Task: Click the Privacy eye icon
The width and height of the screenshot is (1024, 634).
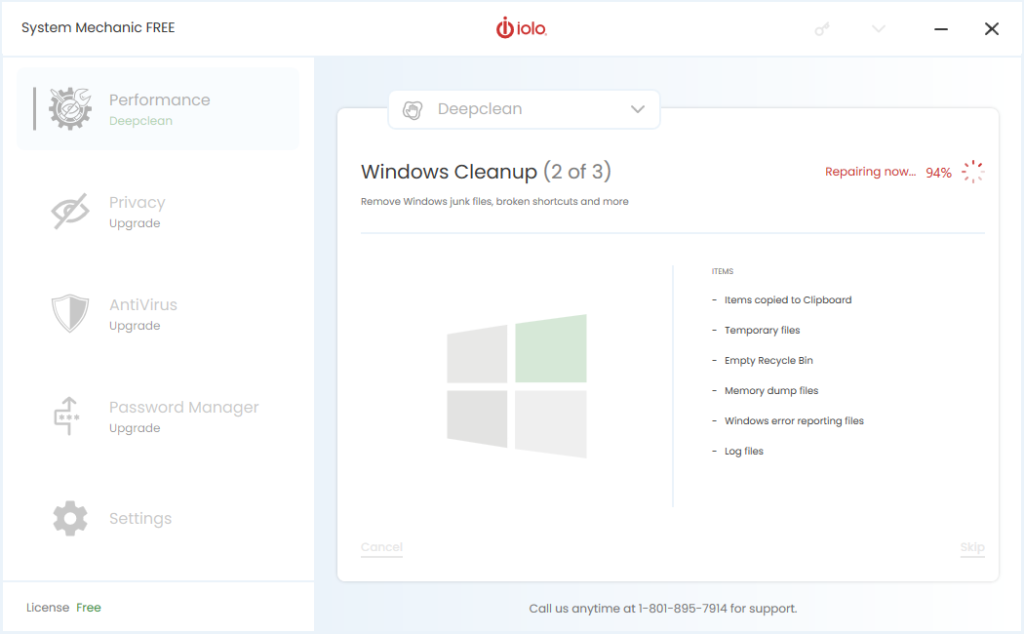Action: click(69, 210)
